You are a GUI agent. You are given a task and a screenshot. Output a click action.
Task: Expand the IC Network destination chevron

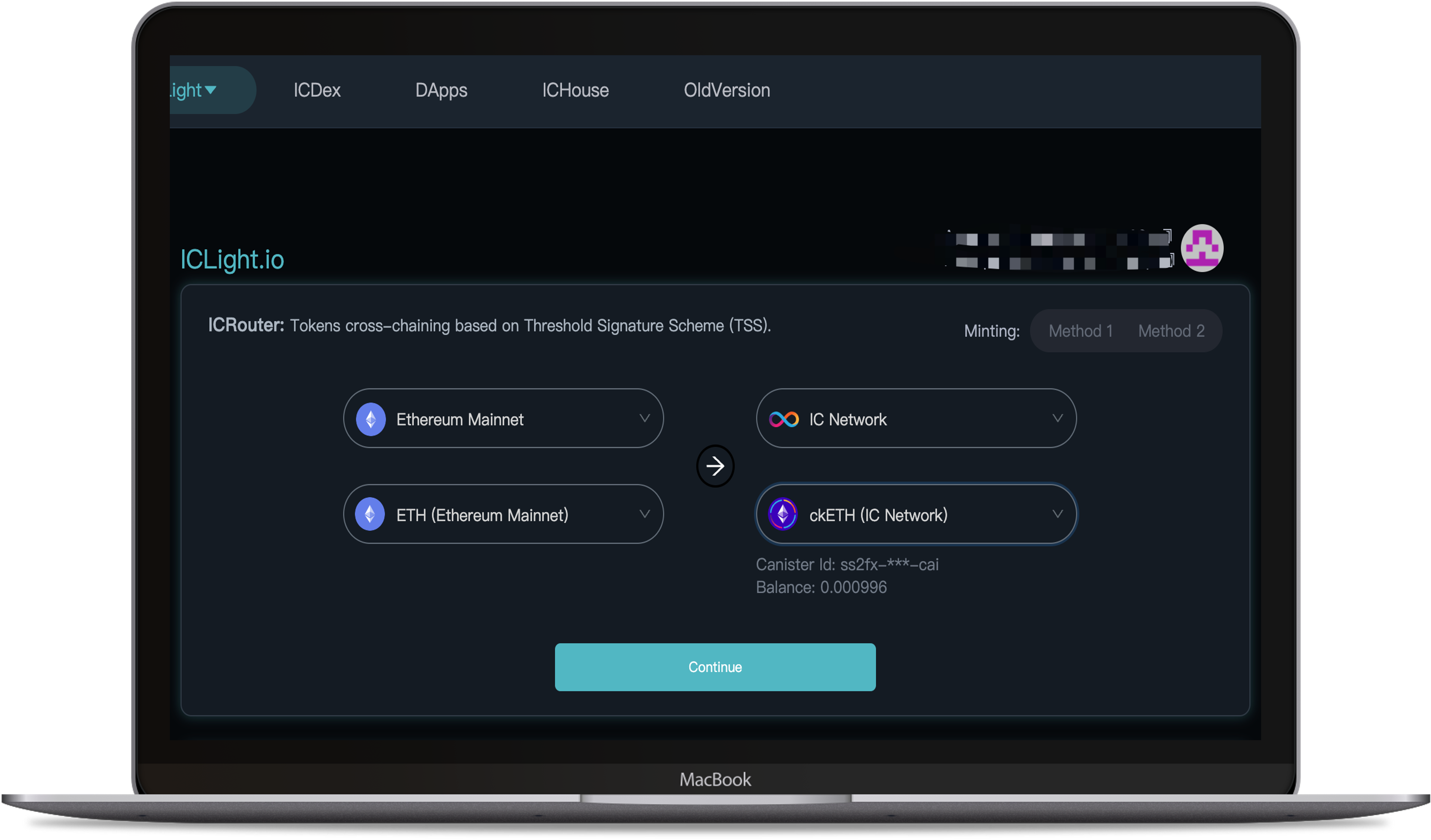click(1057, 418)
